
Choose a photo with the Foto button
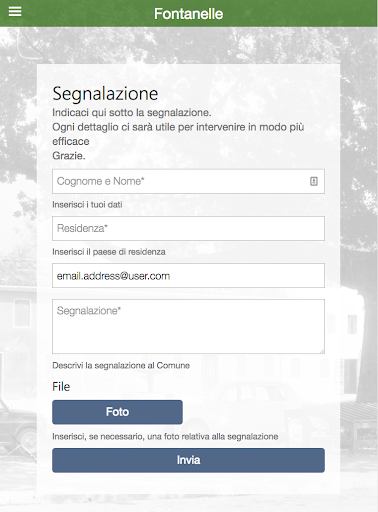tap(117, 412)
